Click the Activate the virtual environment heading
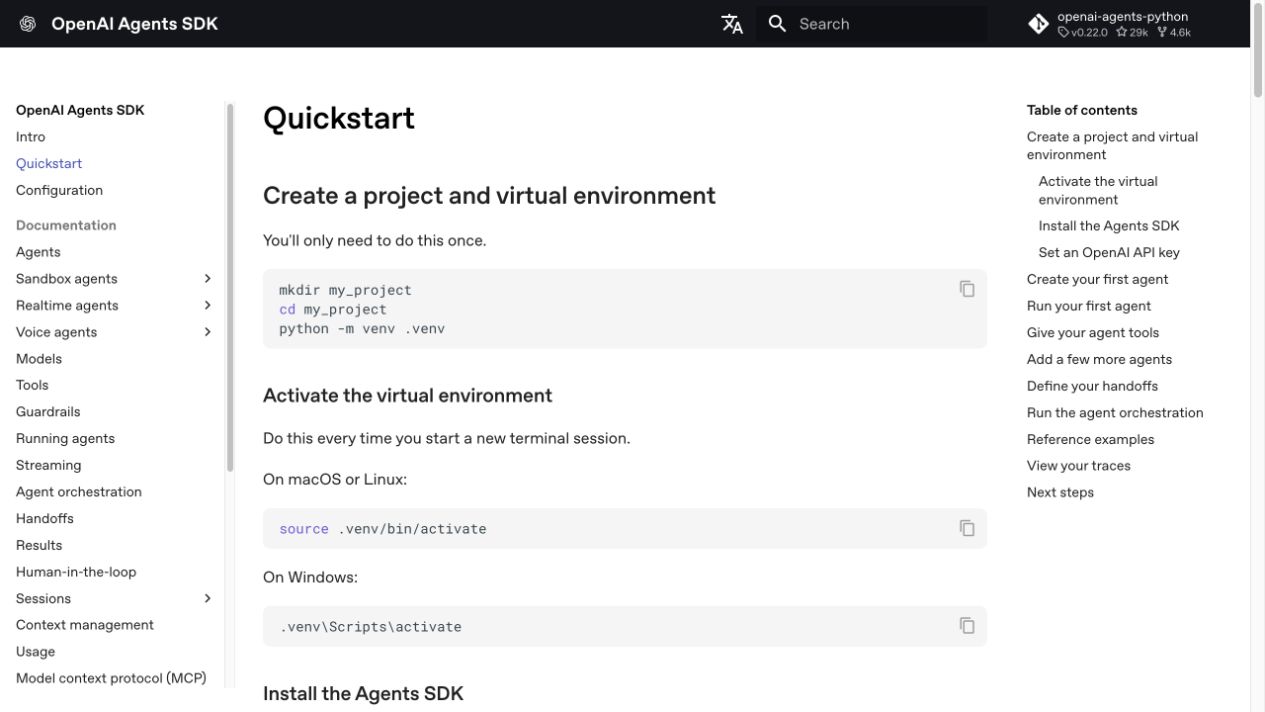This screenshot has height=712, width=1265. 407,396
